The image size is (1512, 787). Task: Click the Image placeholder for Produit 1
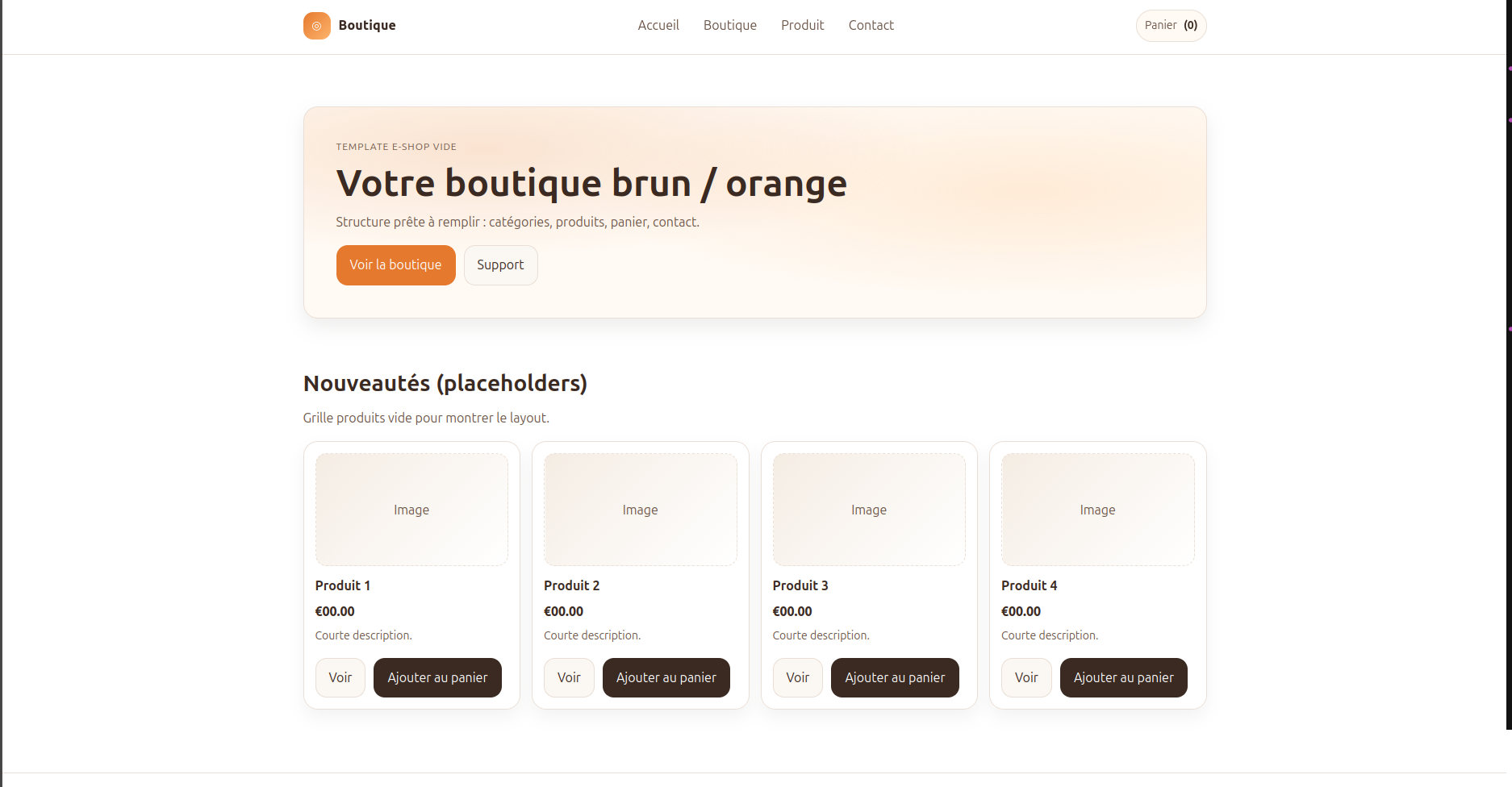(411, 509)
